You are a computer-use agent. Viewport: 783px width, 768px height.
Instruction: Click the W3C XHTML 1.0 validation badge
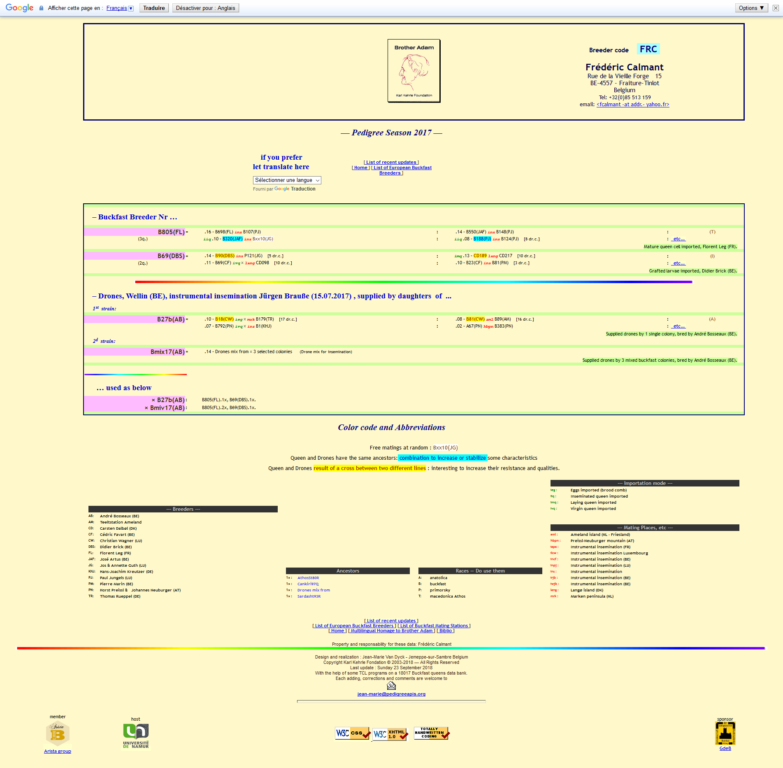391,734
